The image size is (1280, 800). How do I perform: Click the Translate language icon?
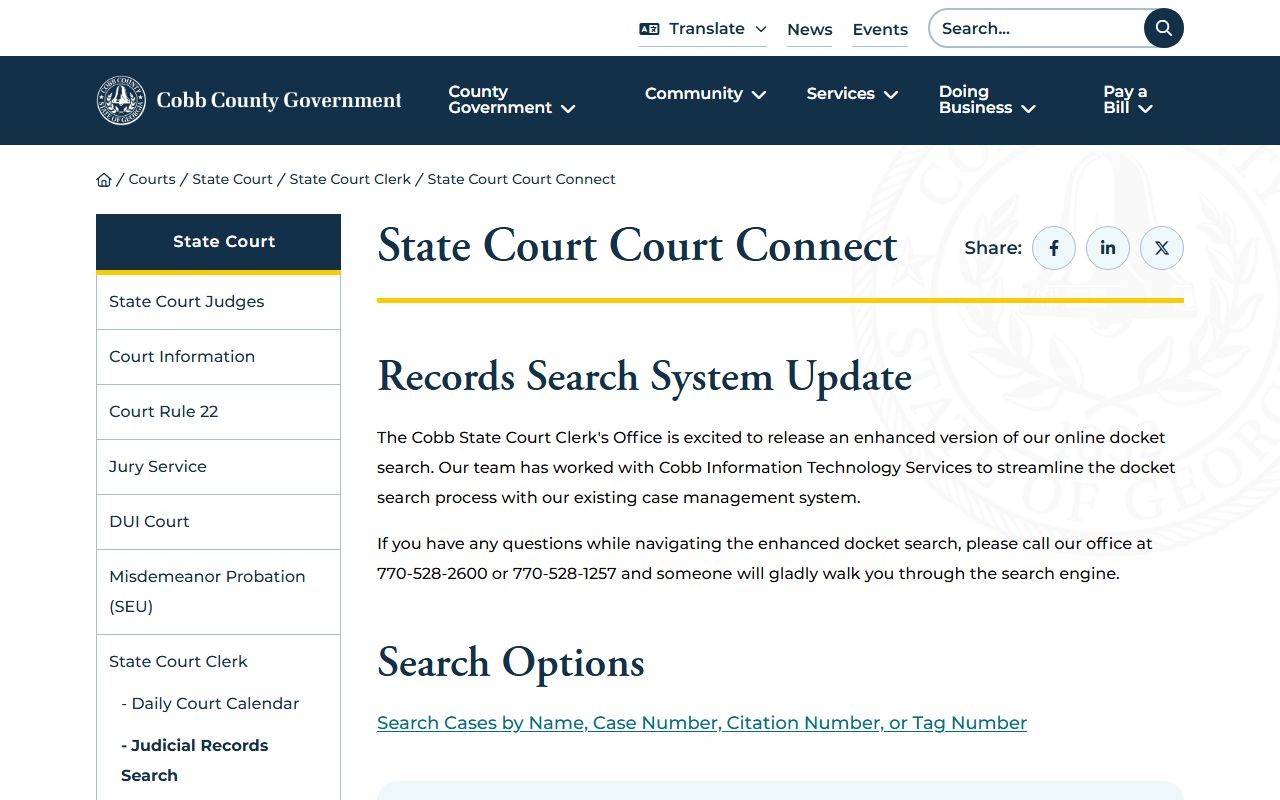(649, 29)
